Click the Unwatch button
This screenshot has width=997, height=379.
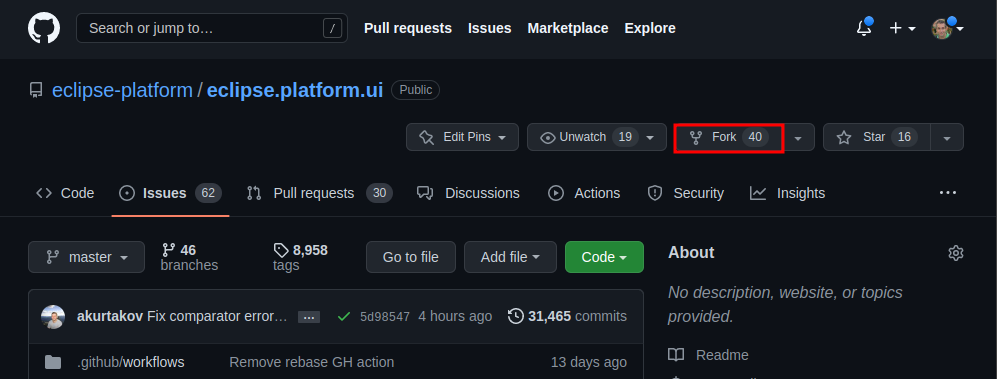tap(596, 137)
